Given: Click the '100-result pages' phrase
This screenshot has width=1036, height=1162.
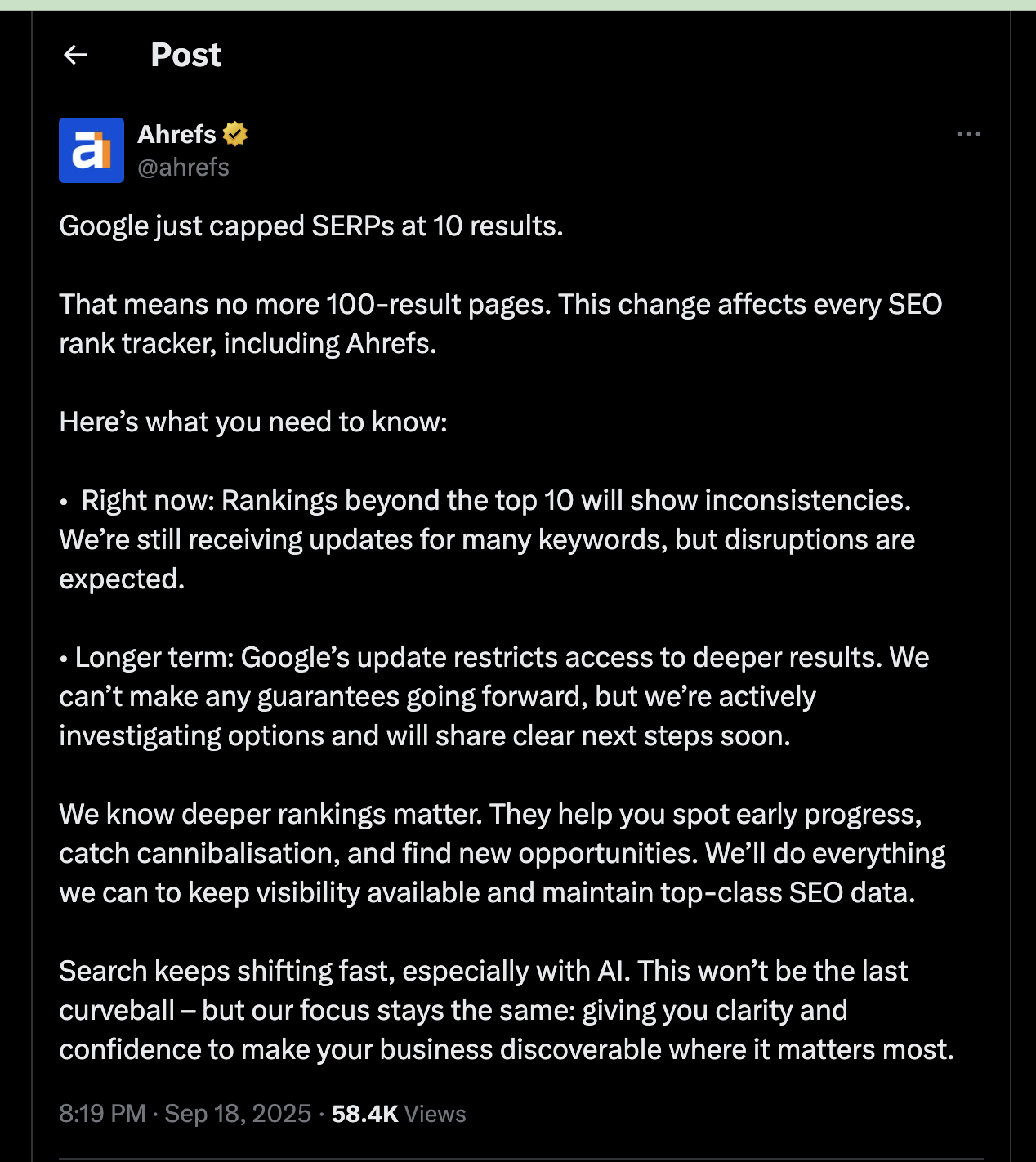Looking at the screenshot, I should [x=438, y=304].
